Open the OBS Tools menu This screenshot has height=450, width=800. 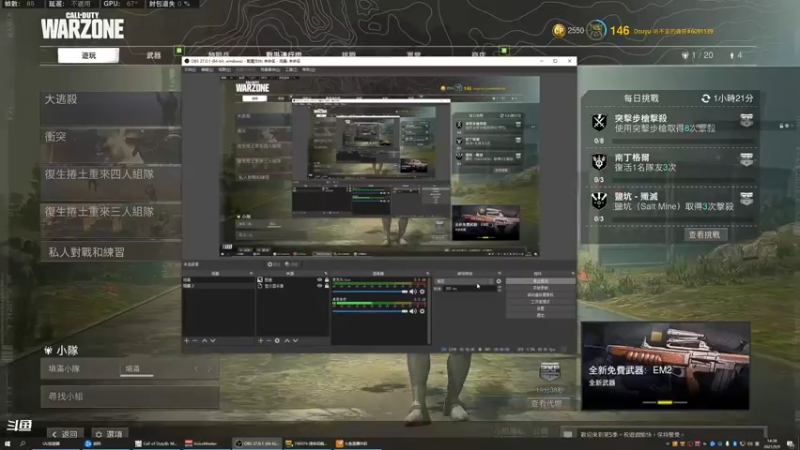291,69
